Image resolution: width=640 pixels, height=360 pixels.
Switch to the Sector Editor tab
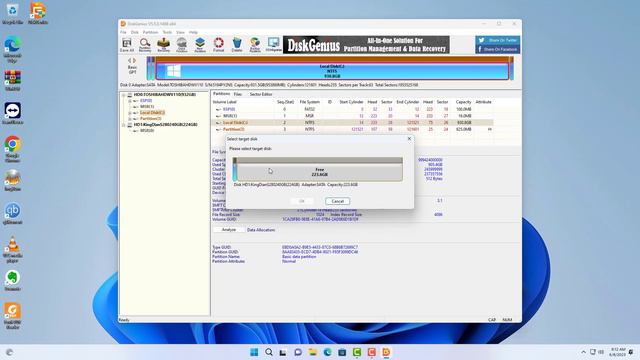(261, 94)
